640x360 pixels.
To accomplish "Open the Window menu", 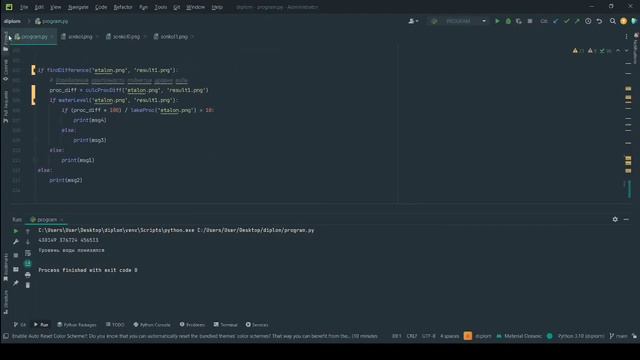I will pyautogui.click(x=196, y=7).
